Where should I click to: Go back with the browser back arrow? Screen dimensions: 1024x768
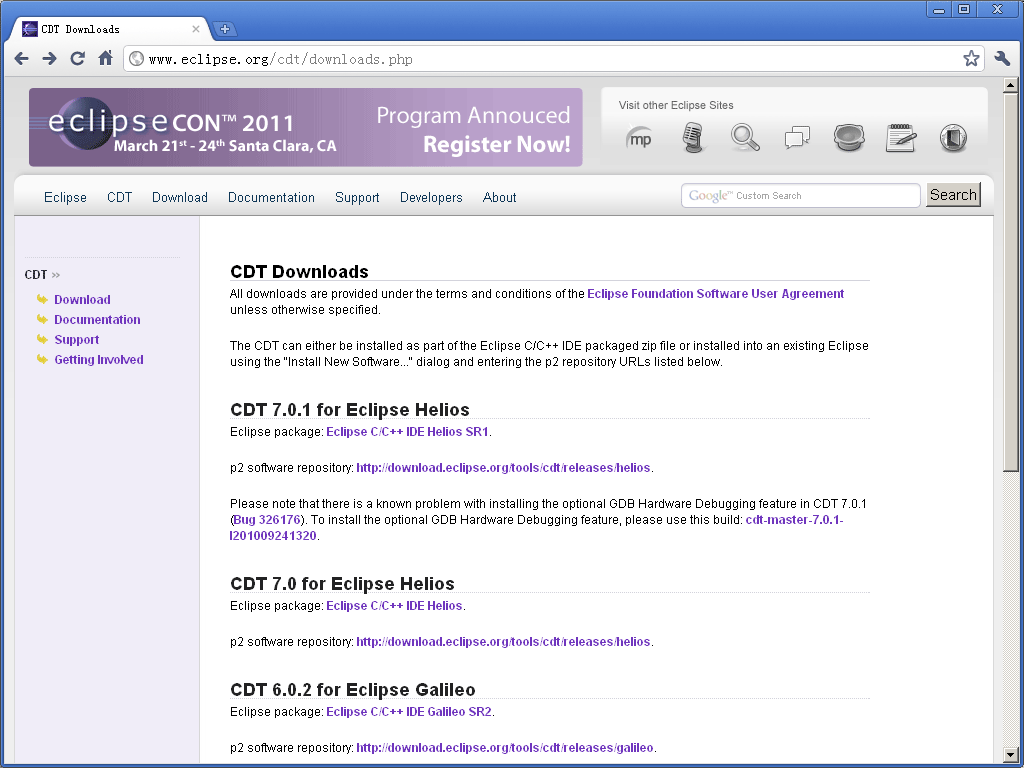pos(22,59)
